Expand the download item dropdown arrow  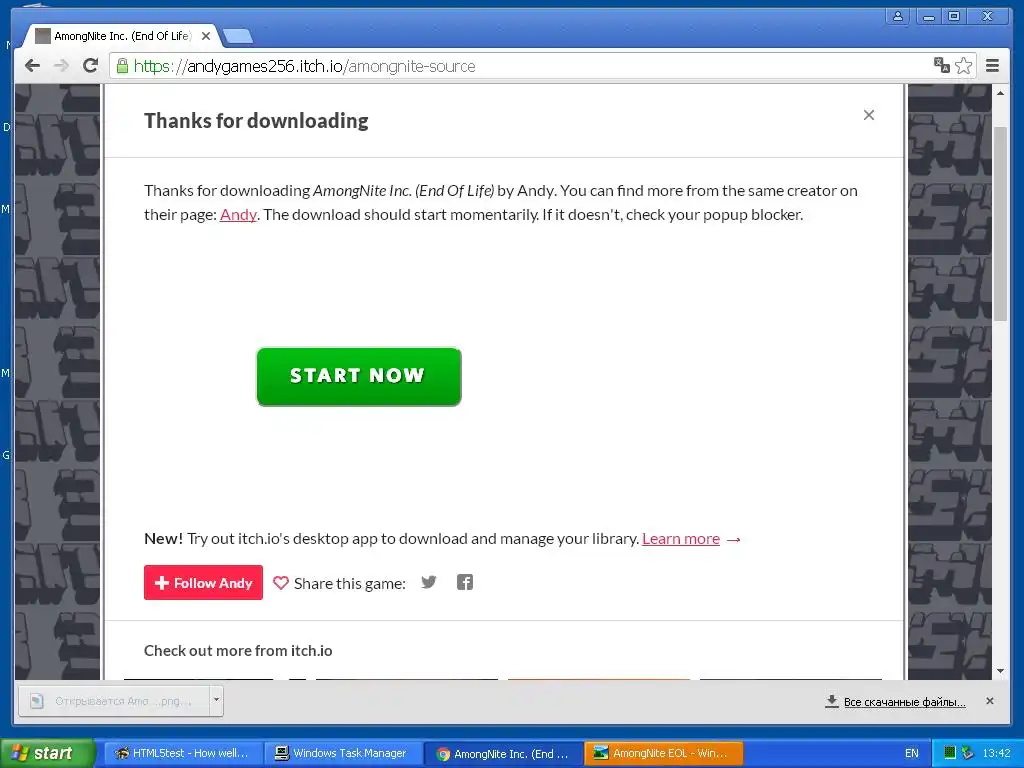216,700
